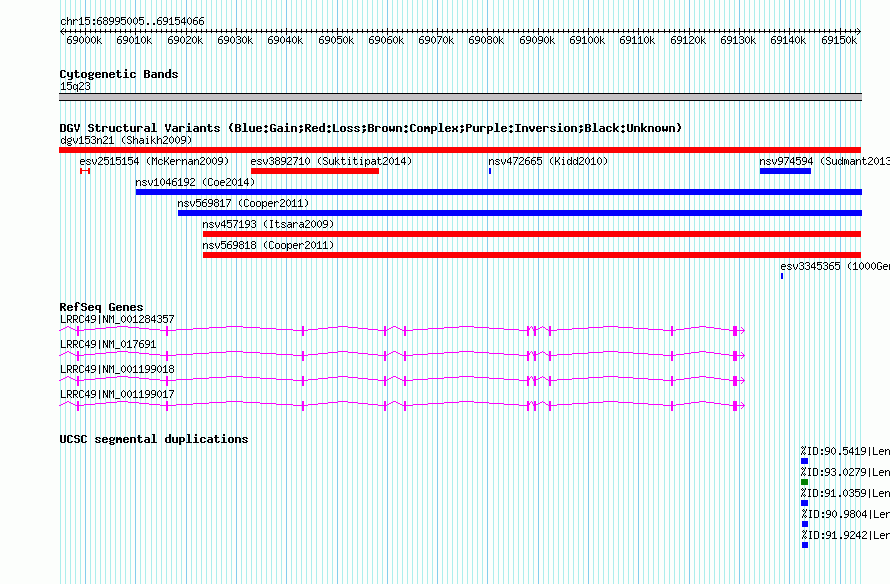890x584 pixels.
Task: Open esv2515154 (McKernan2009) variant label
Action: [154, 161]
